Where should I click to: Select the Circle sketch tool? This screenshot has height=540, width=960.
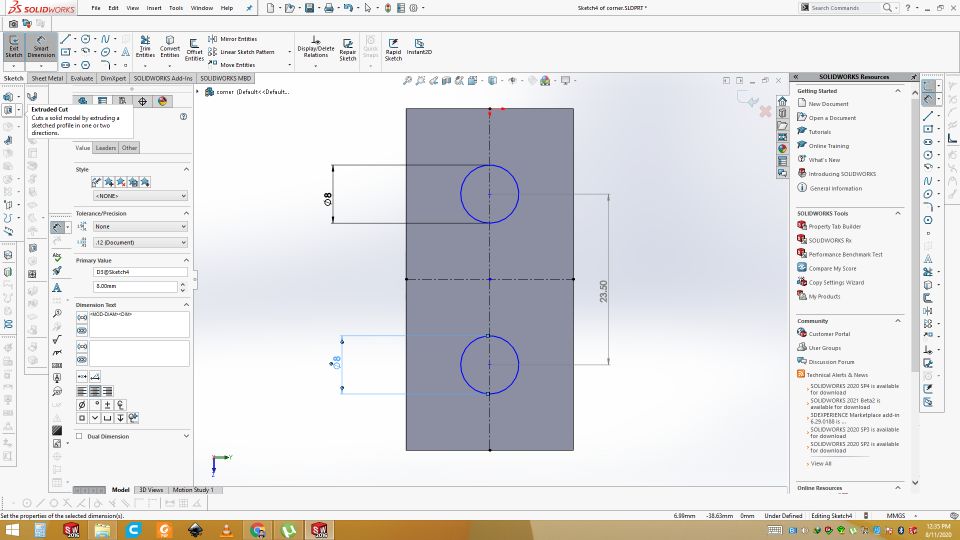[x=86, y=39]
